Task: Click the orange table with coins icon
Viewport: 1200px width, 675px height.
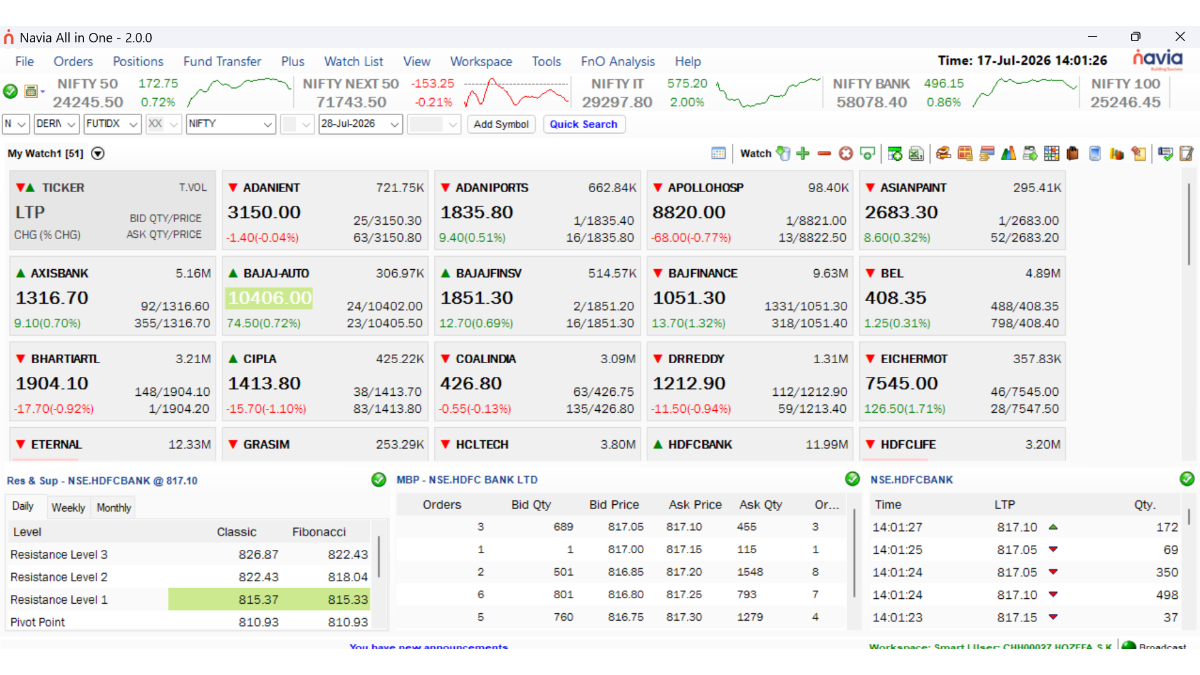Action: [965, 153]
